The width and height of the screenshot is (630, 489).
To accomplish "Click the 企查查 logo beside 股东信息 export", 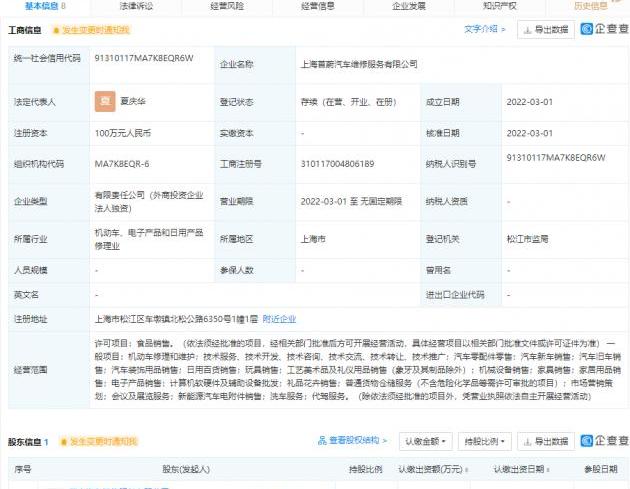I will tap(604, 441).
